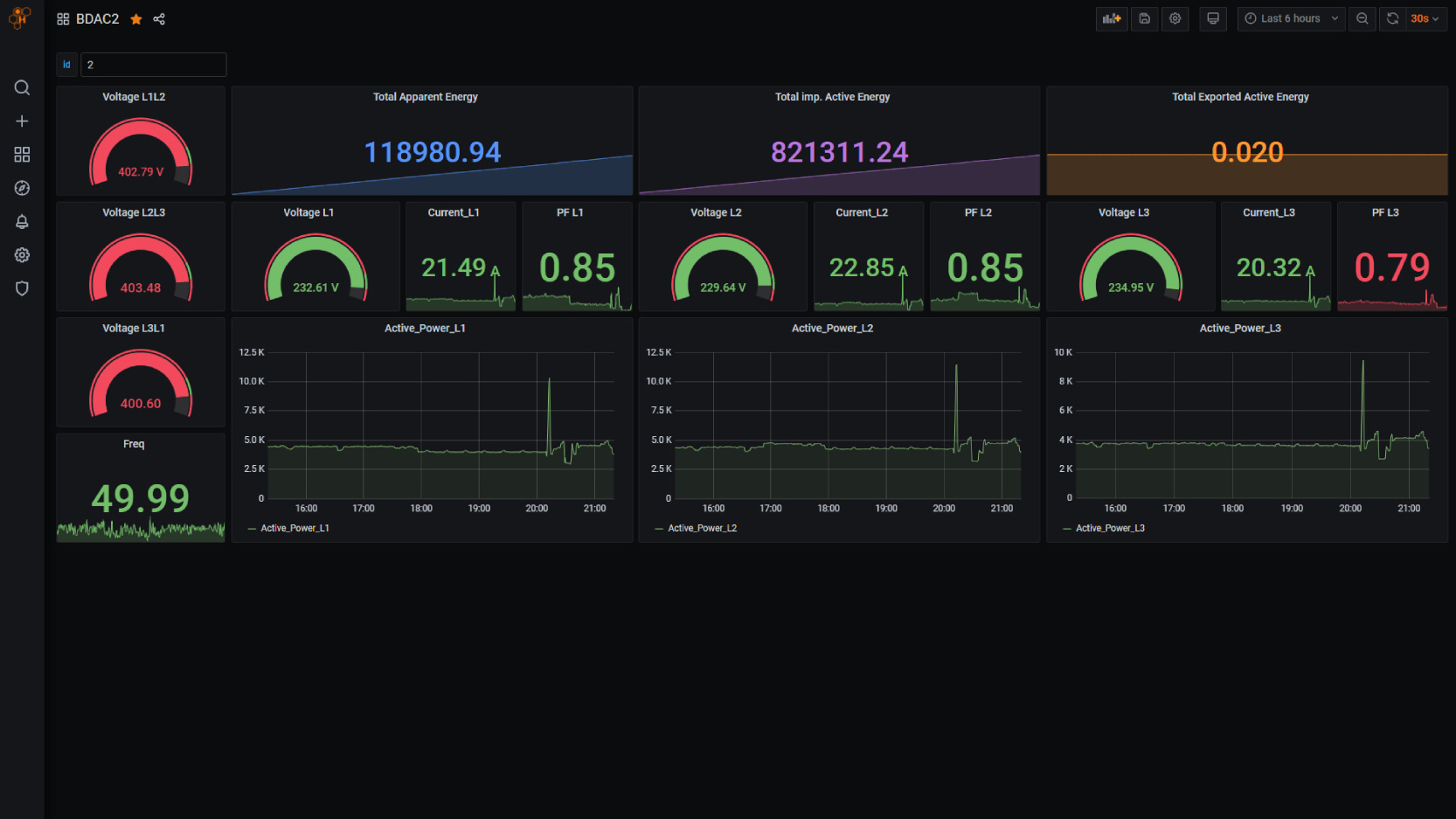Click the PF L3 panel title
Viewport: 1456px width, 819px height.
pos(1385,212)
